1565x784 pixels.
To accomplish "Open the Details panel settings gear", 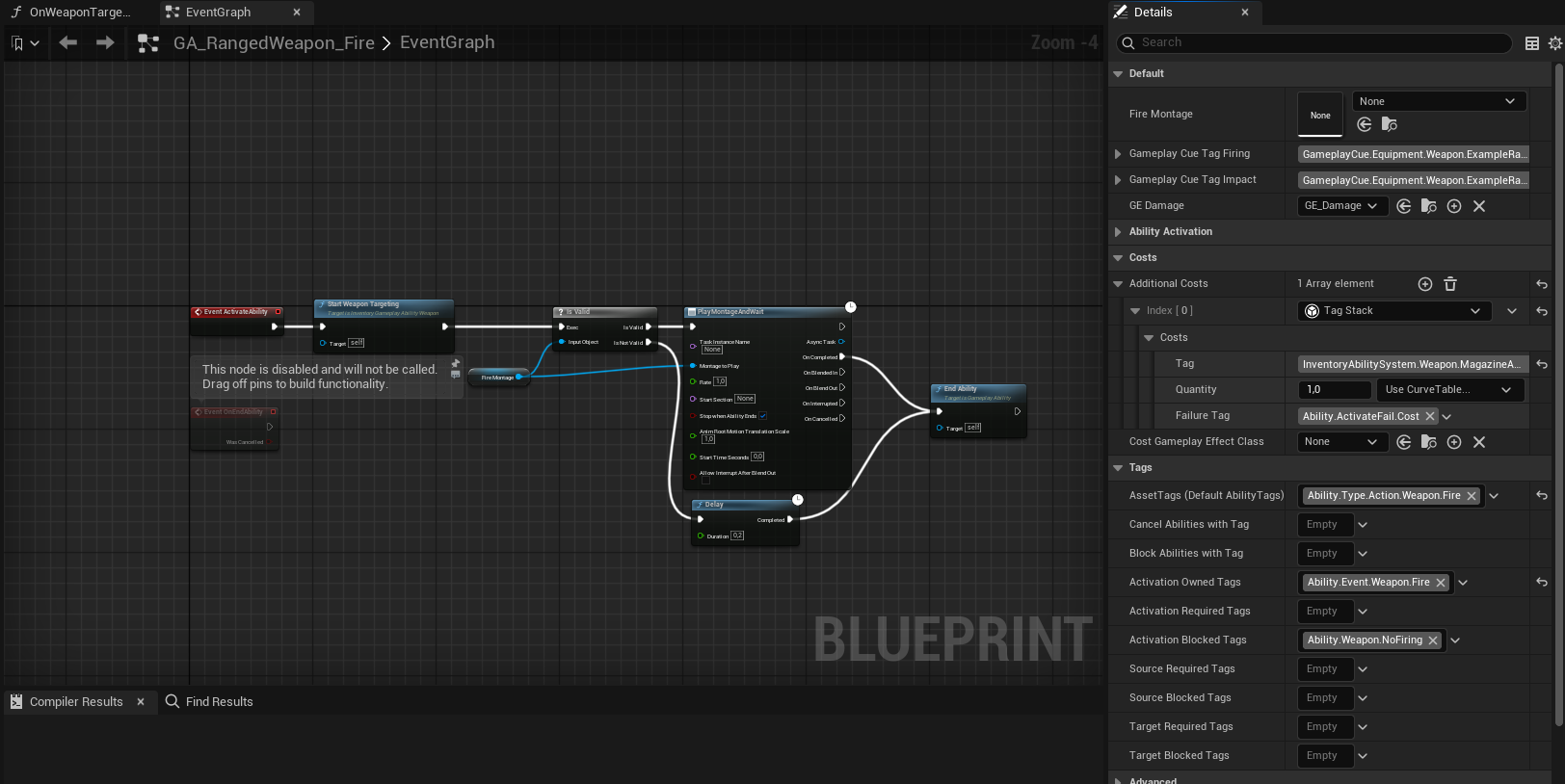I will 1554,43.
